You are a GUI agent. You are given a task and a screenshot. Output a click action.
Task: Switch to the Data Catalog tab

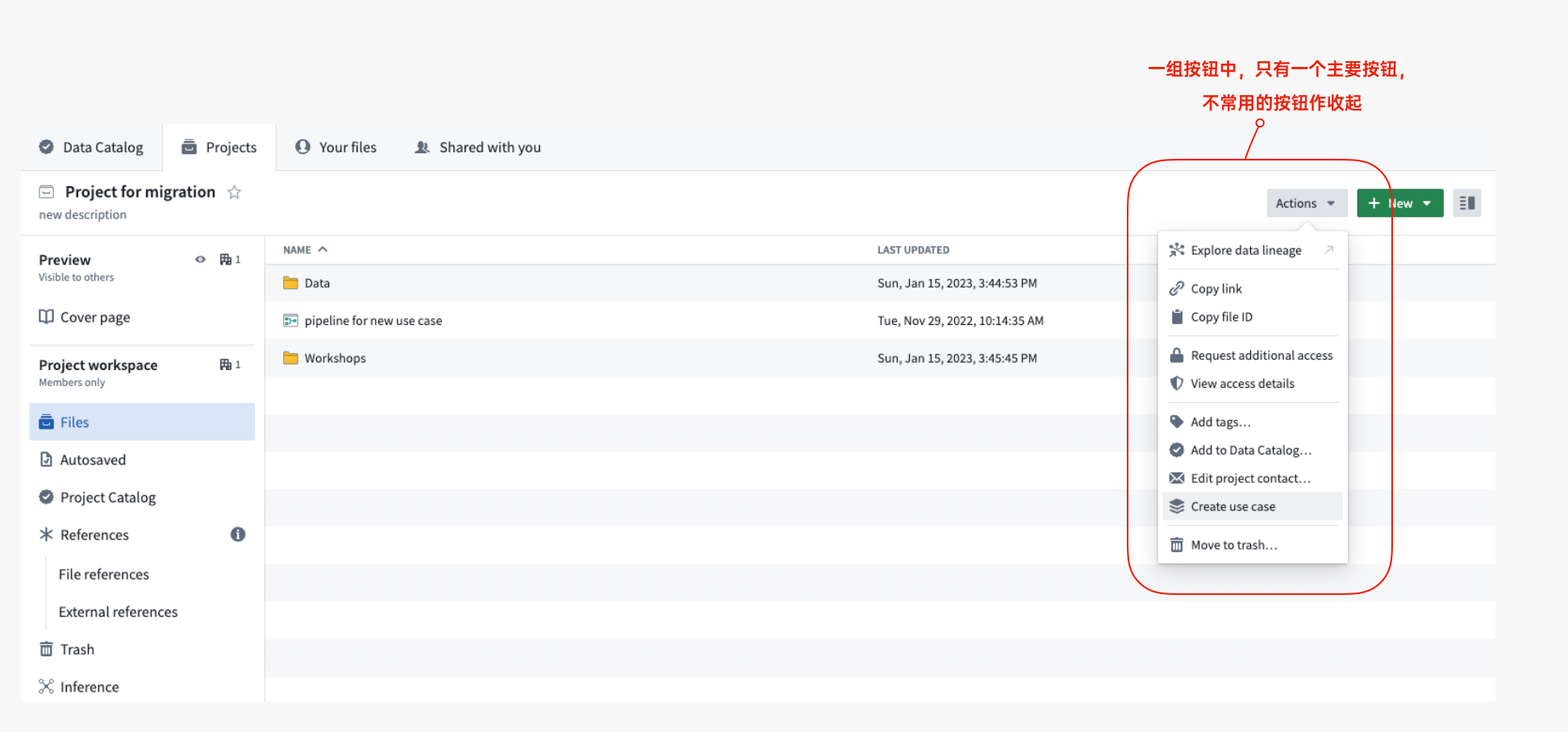point(92,148)
